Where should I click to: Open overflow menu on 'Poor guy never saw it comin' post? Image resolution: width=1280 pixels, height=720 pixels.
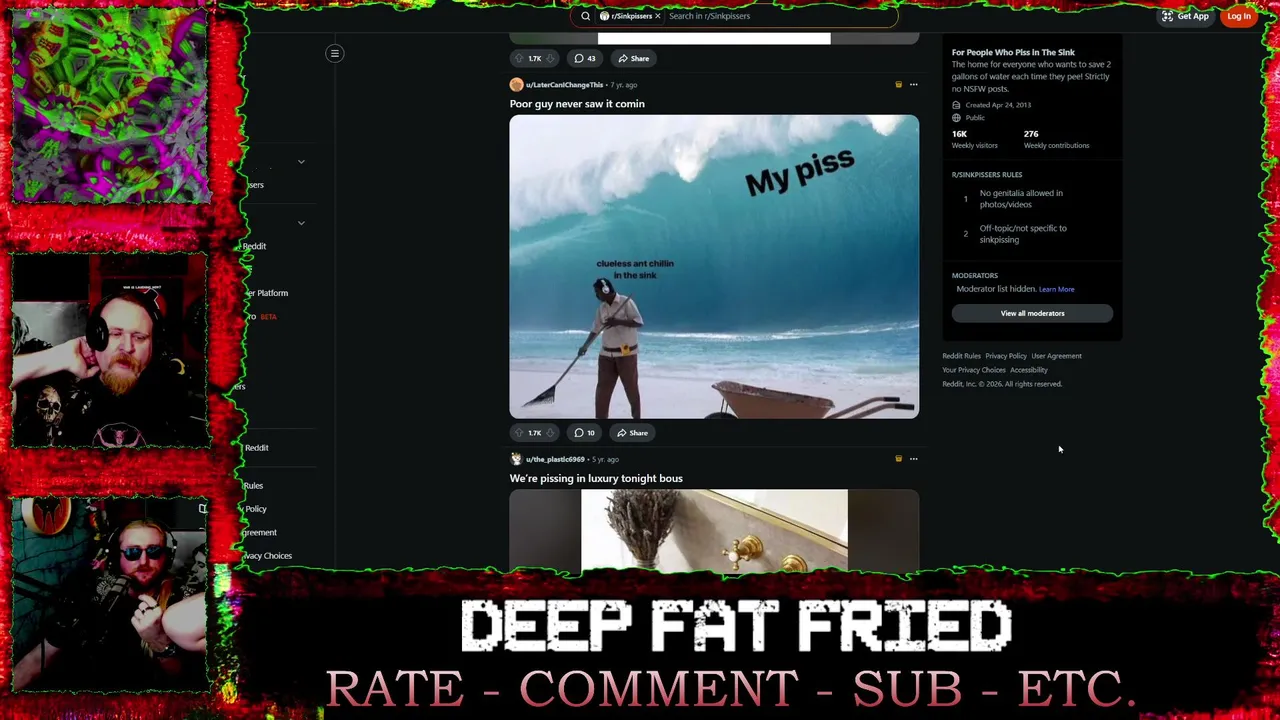pyautogui.click(x=913, y=85)
